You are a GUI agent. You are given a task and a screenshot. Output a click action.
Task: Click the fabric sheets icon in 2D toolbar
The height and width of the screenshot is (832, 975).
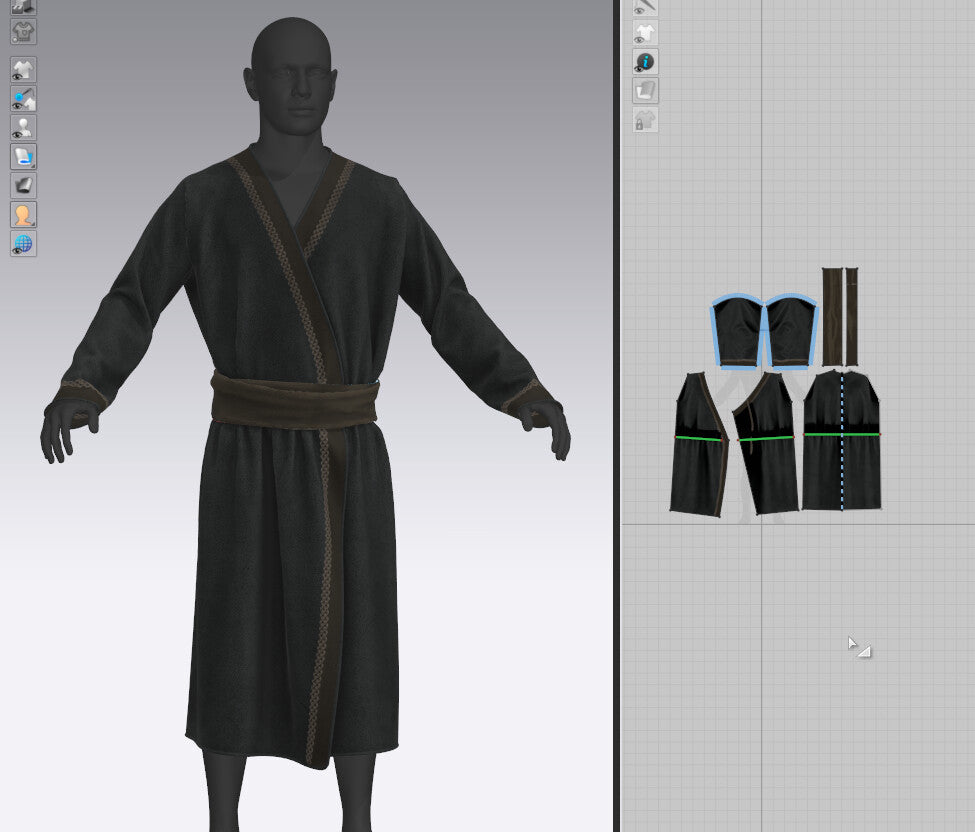pos(645,91)
